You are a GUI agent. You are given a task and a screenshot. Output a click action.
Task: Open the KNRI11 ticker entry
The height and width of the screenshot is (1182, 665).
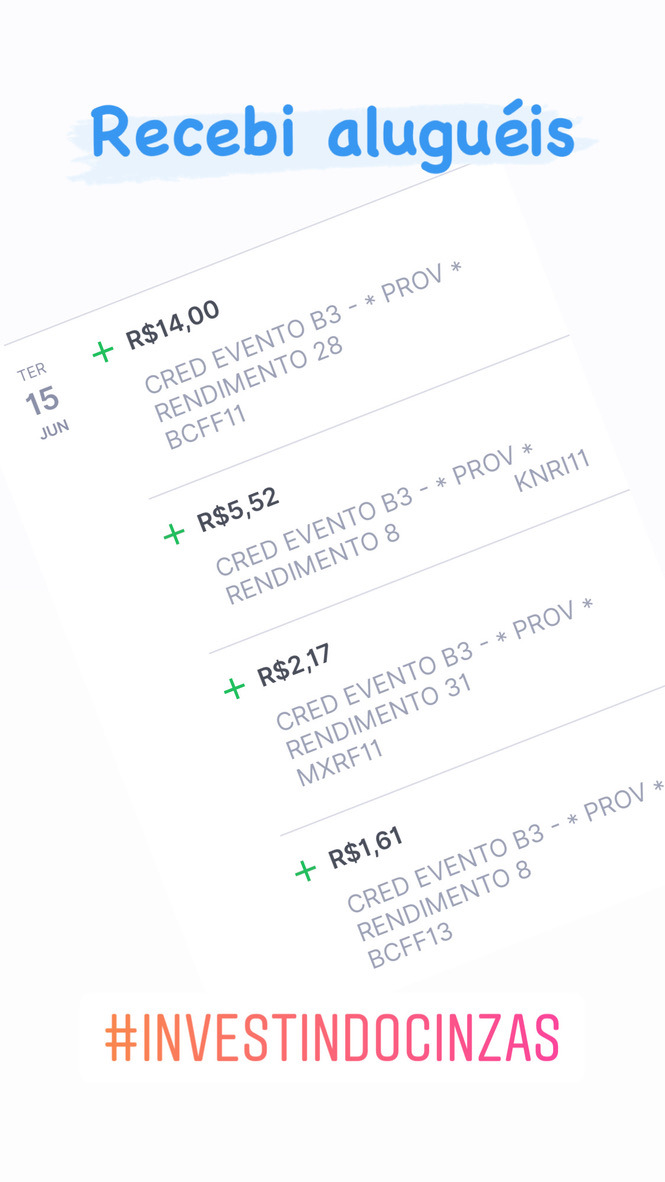[552, 471]
